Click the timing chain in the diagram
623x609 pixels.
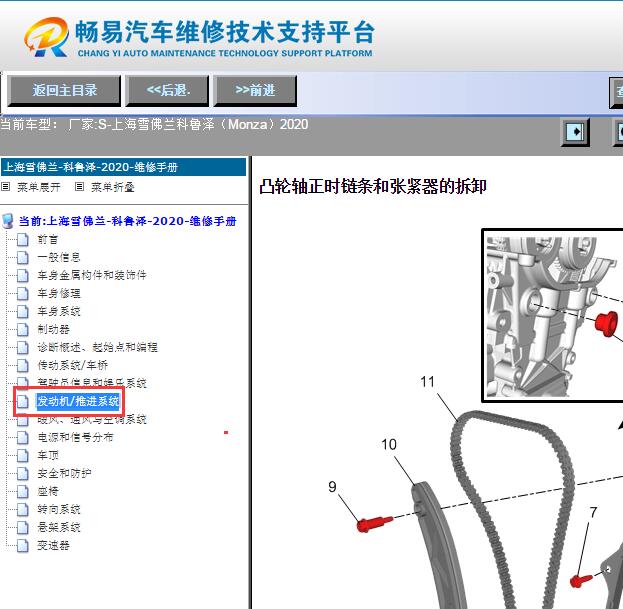(x=513, y=510)
